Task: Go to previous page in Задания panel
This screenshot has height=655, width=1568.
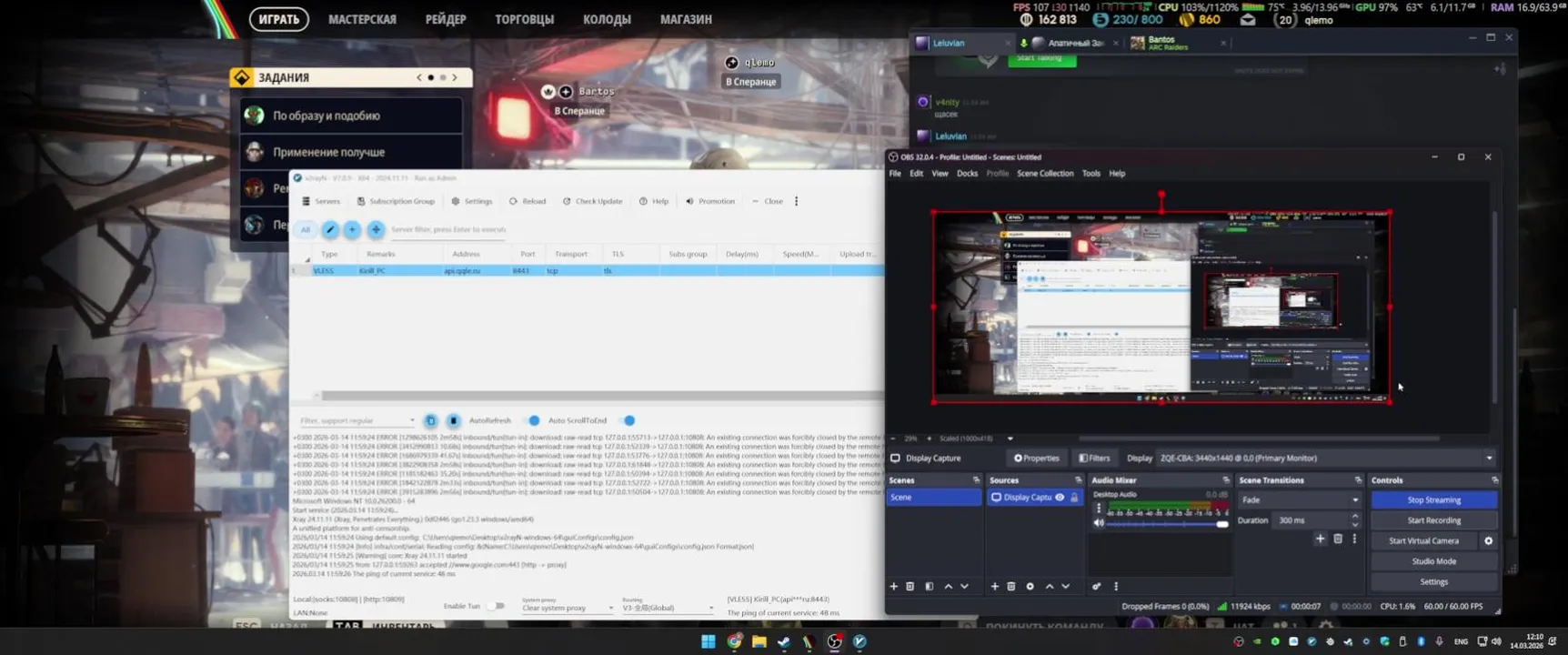Action: [419, 78]
